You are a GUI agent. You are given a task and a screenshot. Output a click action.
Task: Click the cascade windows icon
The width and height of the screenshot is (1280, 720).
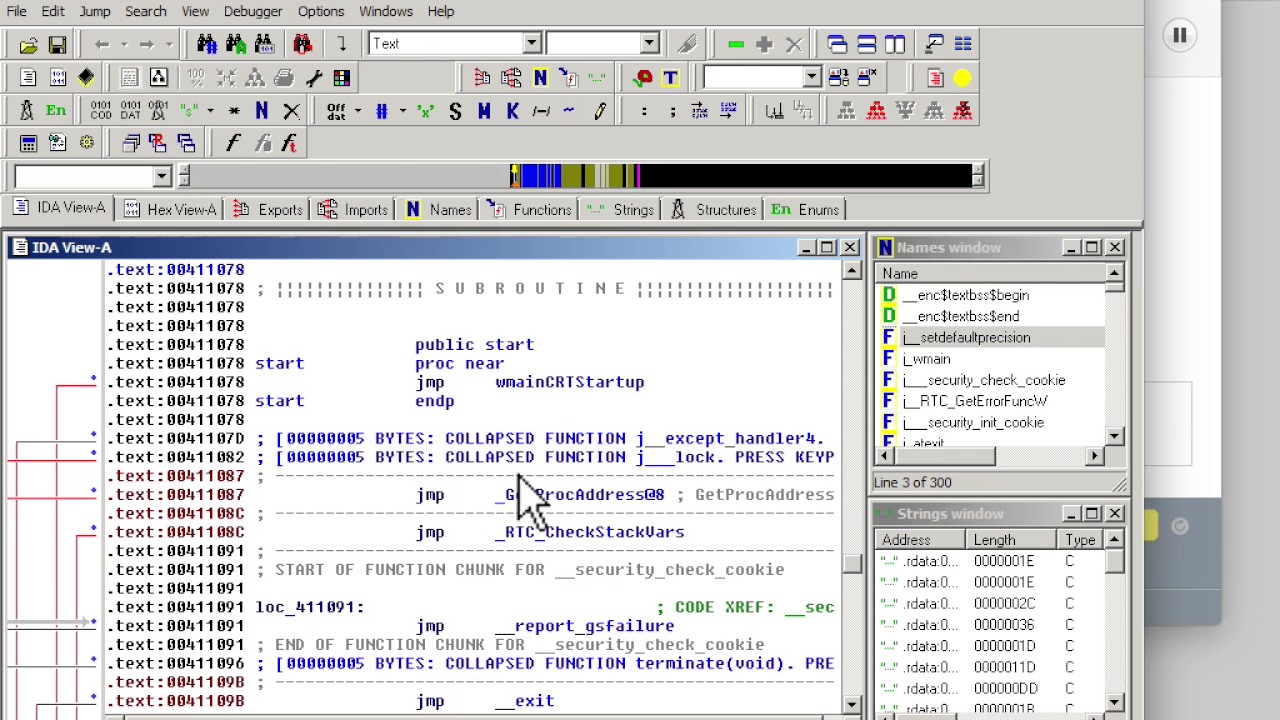tap(837, 44)
